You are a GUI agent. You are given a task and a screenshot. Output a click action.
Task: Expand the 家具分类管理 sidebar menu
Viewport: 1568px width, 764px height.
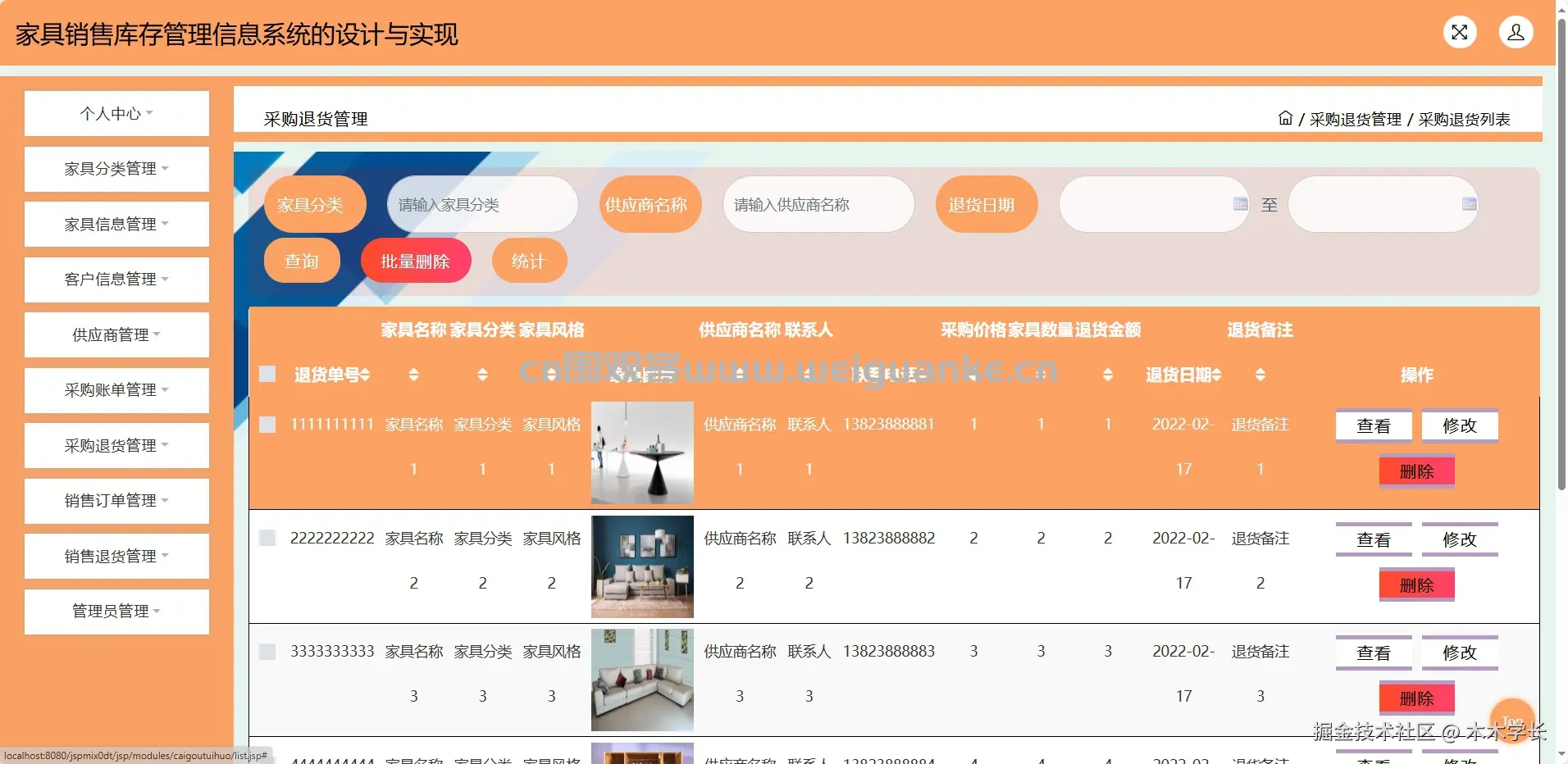[116, 169]
